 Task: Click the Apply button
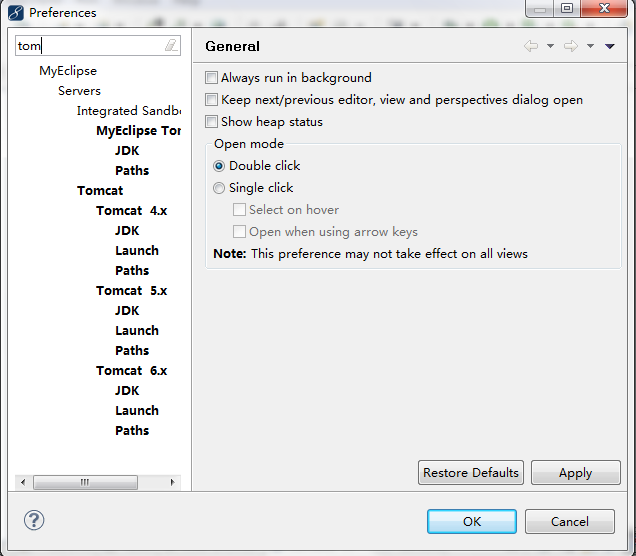[x=576, y=472]
